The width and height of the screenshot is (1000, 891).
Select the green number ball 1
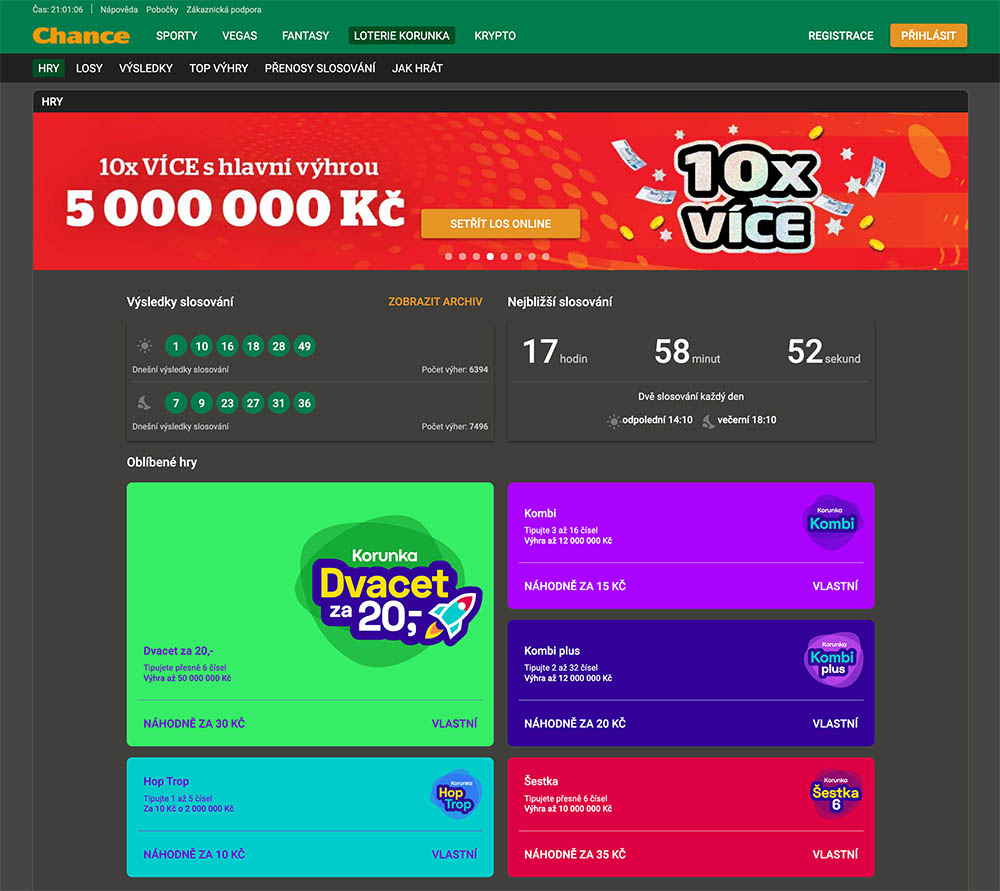(x=176, y=346)
